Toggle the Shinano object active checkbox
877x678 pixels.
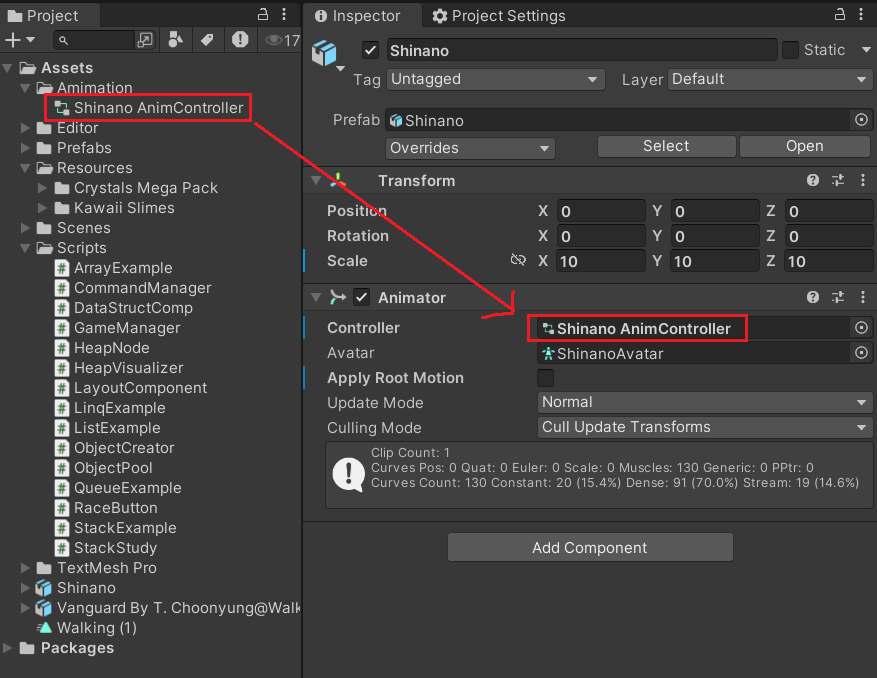click(x=370, y=50)
